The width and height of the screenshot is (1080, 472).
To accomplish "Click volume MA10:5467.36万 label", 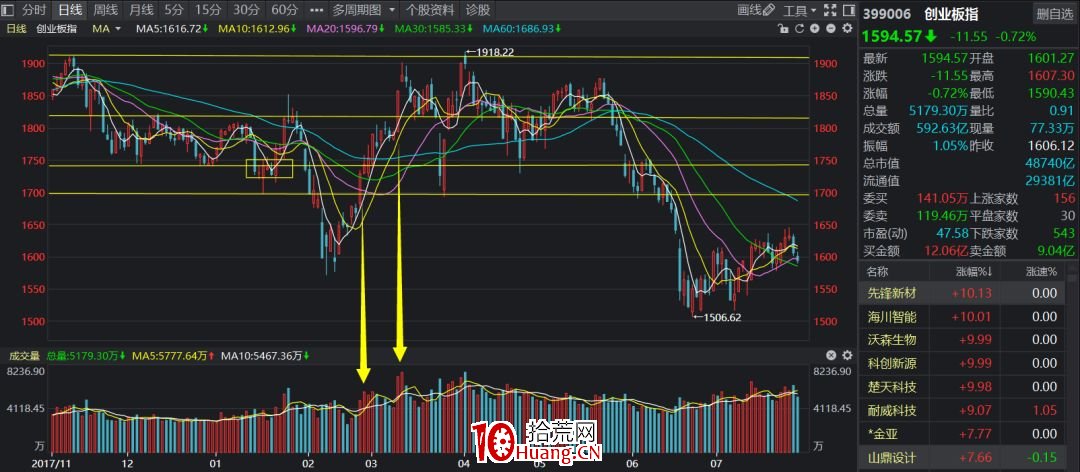I will (265, 356).
